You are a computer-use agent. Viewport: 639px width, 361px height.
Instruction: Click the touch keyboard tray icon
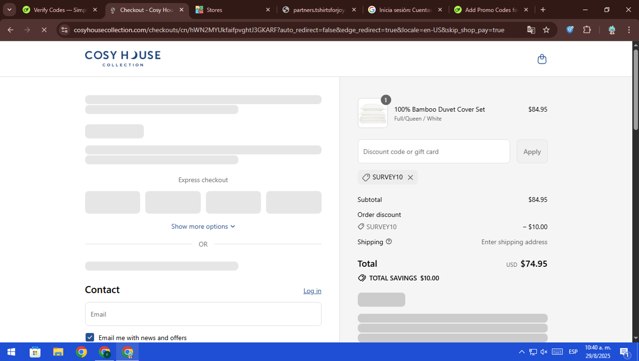point(557,352)
